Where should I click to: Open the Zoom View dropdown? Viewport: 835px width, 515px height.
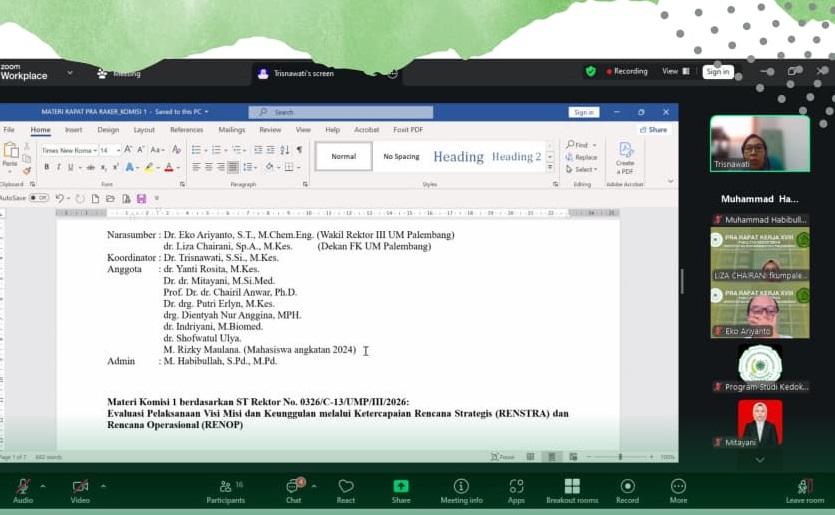coord(673,72)
